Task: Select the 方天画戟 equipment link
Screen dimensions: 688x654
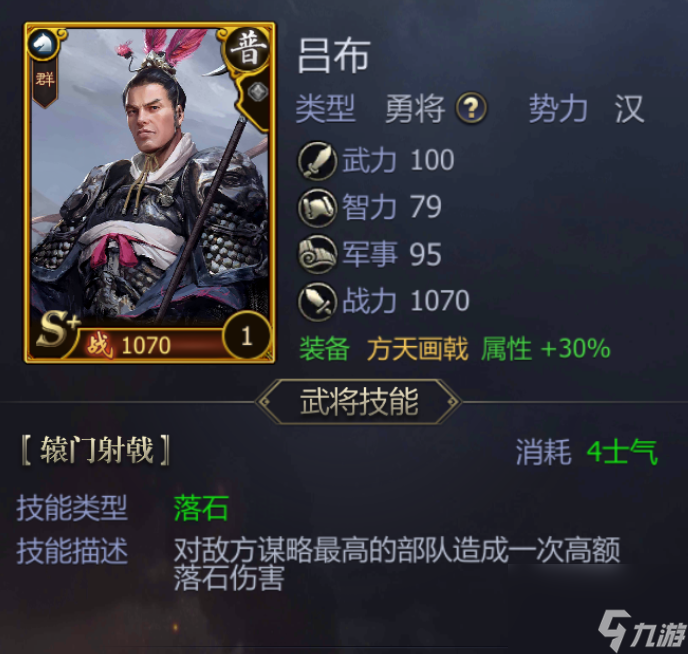Action: click(x=418, y=349)
